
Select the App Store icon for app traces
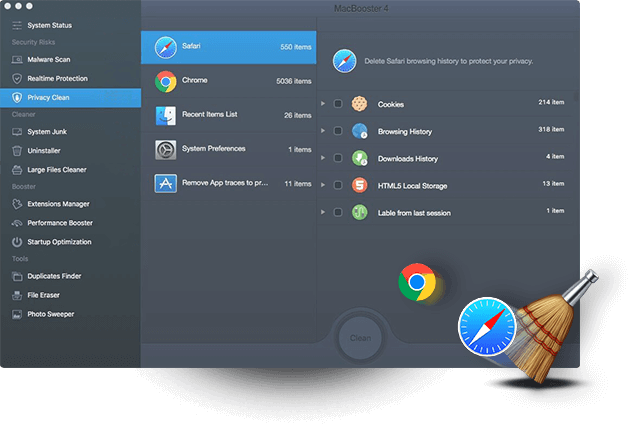pyautogui.click(x=166, y=183)
